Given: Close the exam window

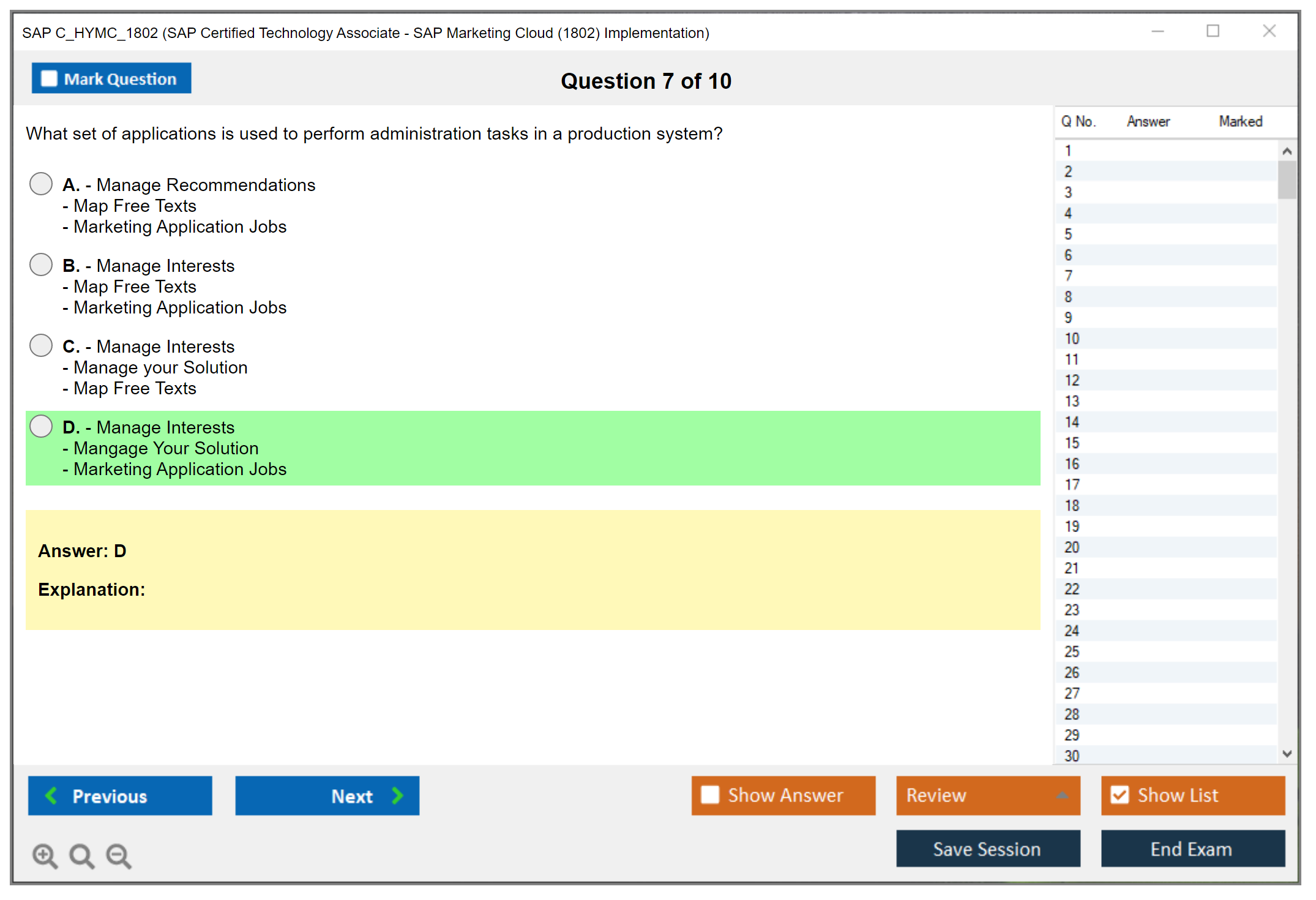Looking at the screenshot, I should (1269, 31).
